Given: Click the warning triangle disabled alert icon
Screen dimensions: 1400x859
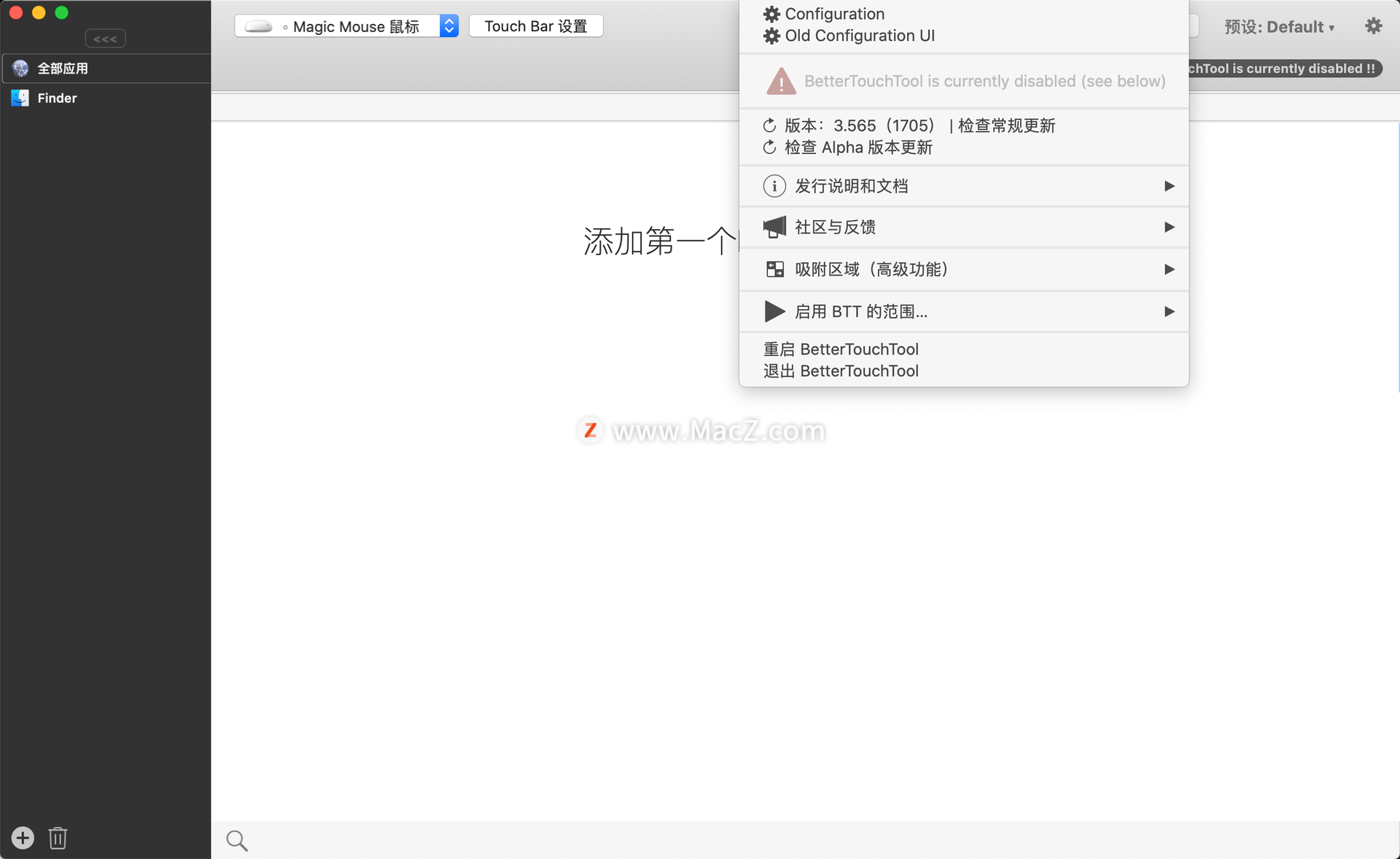Looking at the screenshot, I should 778,80.
